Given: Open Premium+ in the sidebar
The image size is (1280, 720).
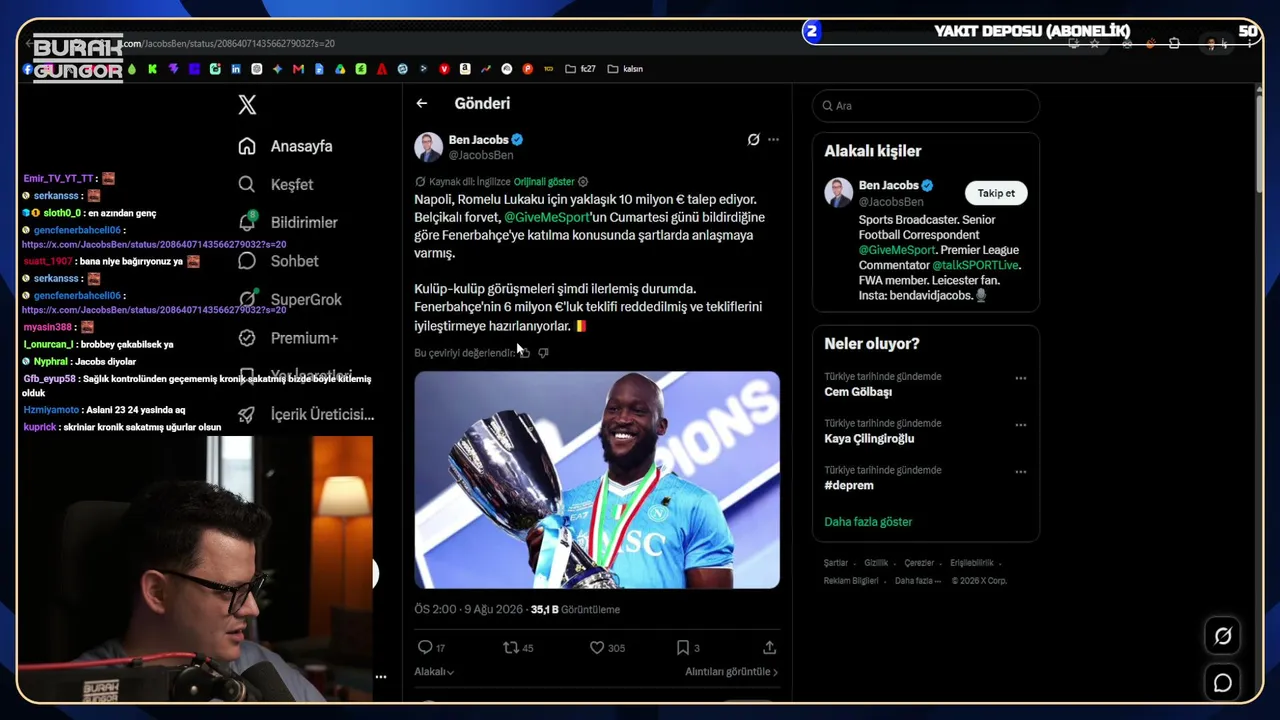Looking at the screenshot, I should point(287,338).
